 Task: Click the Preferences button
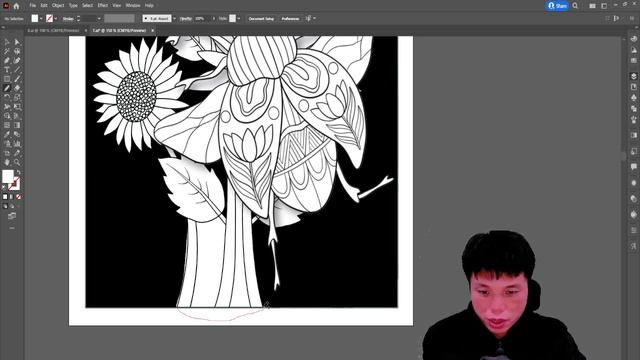(x=290, y=18)
